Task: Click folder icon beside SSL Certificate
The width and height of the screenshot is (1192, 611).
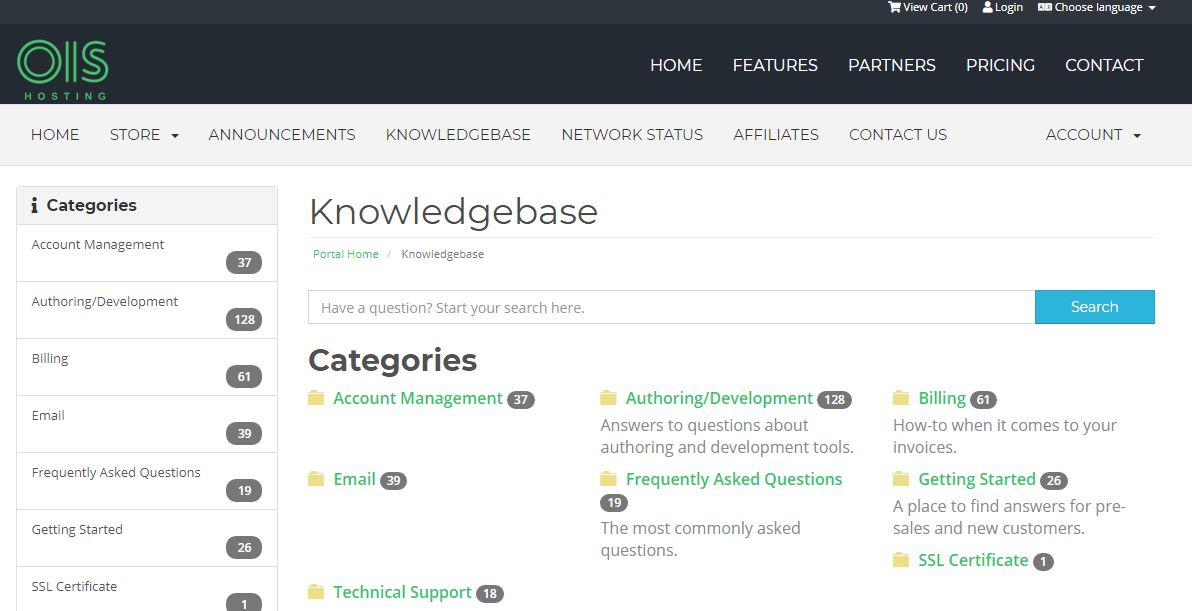Action: point(901,560)
